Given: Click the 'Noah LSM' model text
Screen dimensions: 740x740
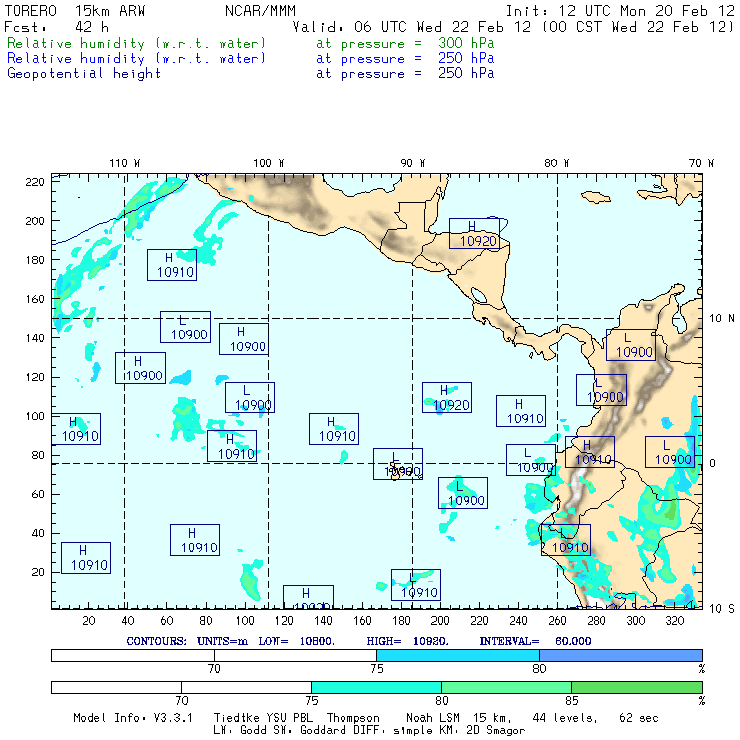Looking at the screenshot, I should point(433,718).
